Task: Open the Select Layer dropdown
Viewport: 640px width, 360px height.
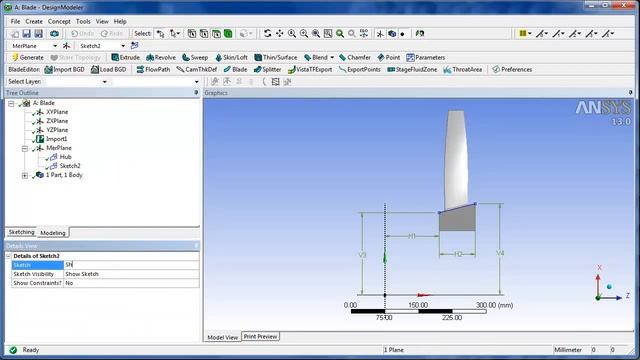Action: pos(104,82)
